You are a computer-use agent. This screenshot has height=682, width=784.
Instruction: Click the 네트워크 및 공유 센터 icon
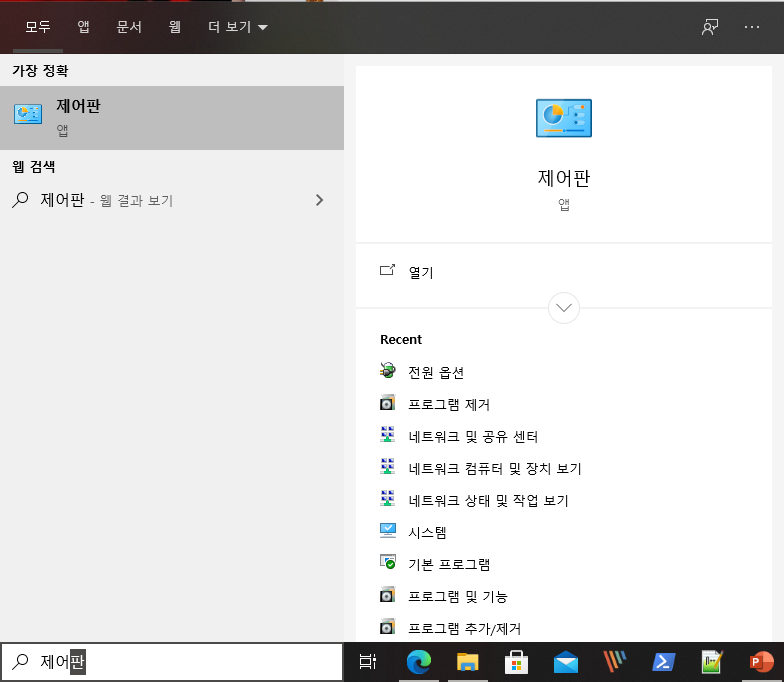[x=388, y=434]
